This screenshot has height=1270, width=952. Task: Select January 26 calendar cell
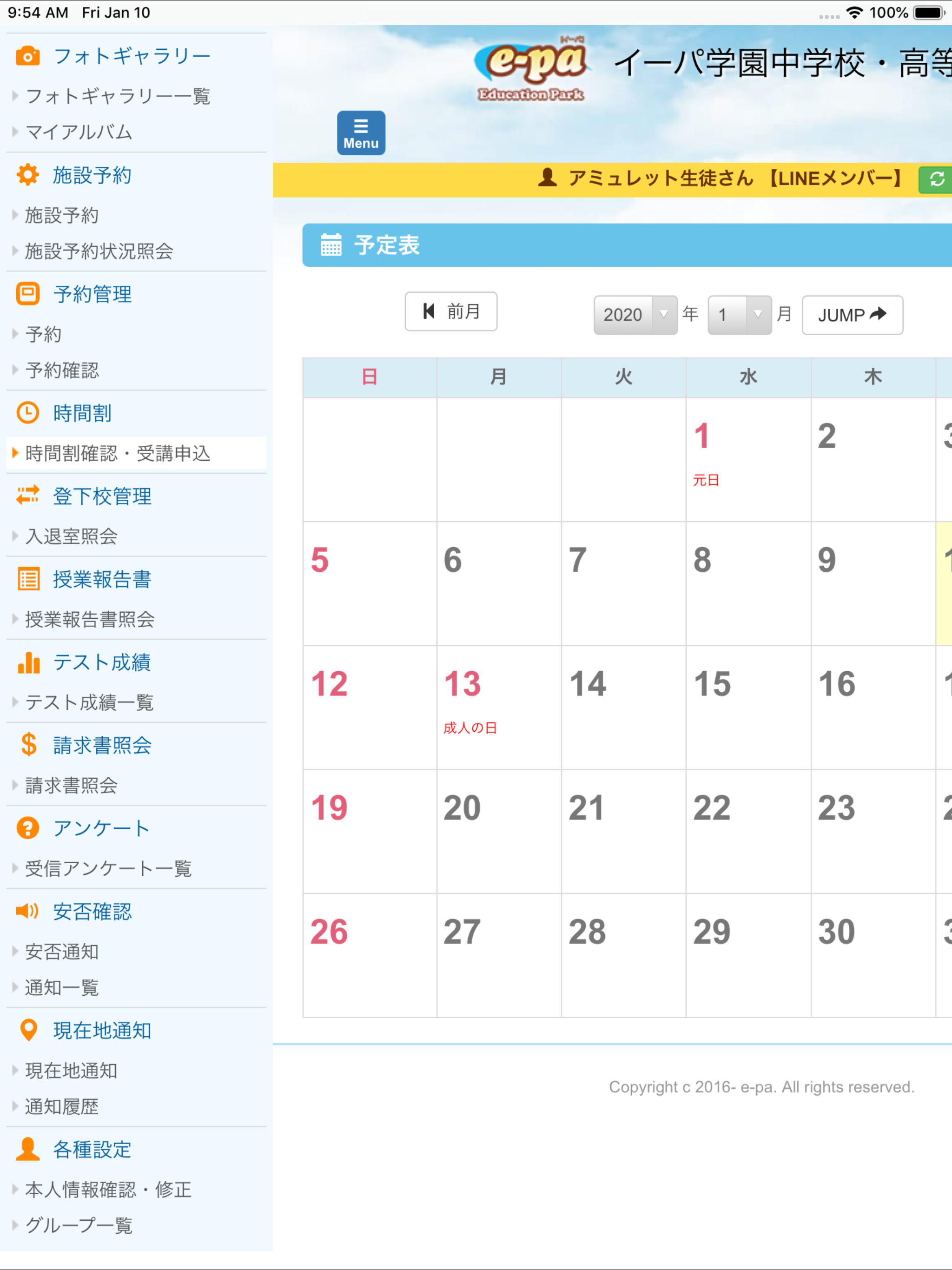[x=370, y=955]
